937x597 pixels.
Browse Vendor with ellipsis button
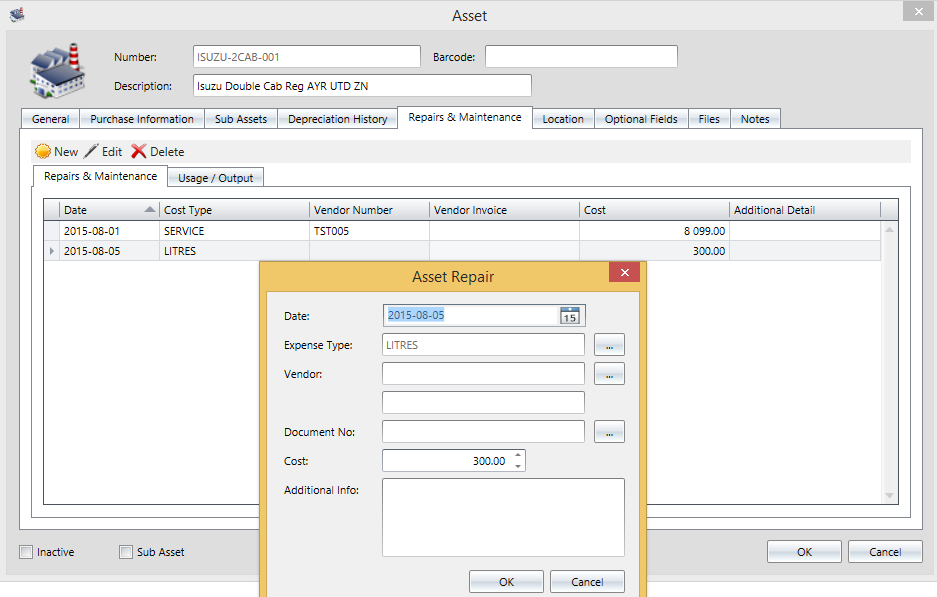click(x=609, y=374)
